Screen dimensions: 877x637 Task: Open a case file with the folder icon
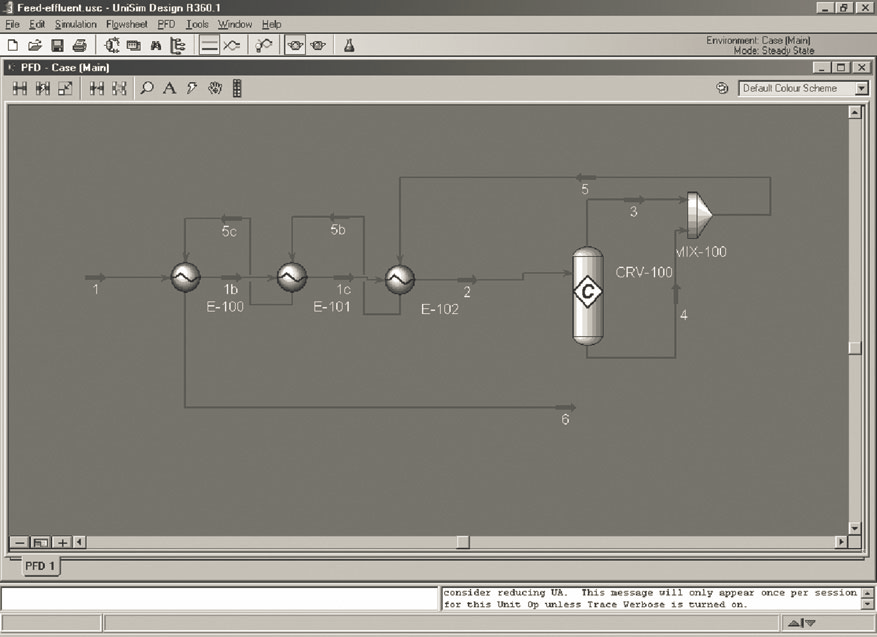[35, 45]
